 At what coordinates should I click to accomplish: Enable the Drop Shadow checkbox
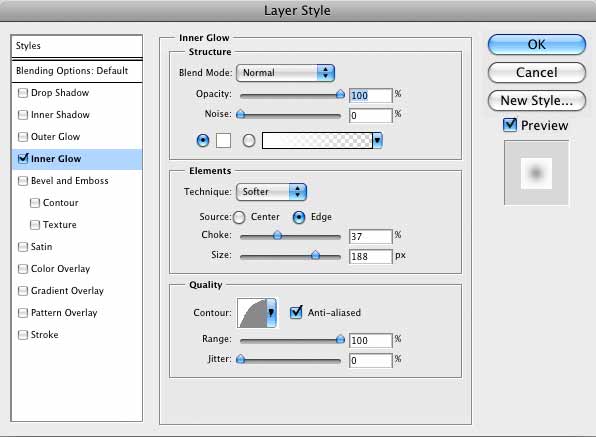click(x=23, y=93)
